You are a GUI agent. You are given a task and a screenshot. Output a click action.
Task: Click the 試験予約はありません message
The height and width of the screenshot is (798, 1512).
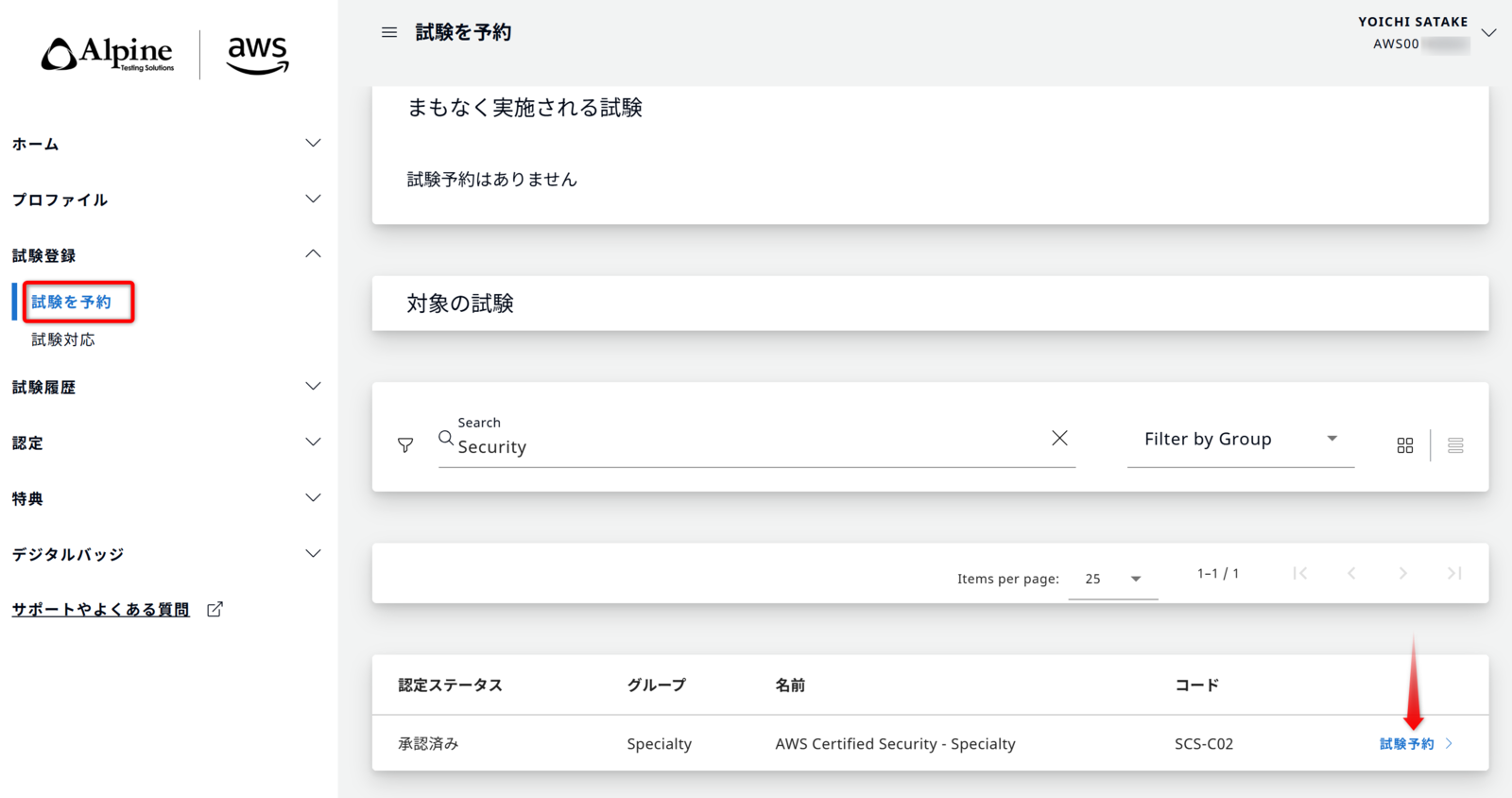(x=491, y=180)
